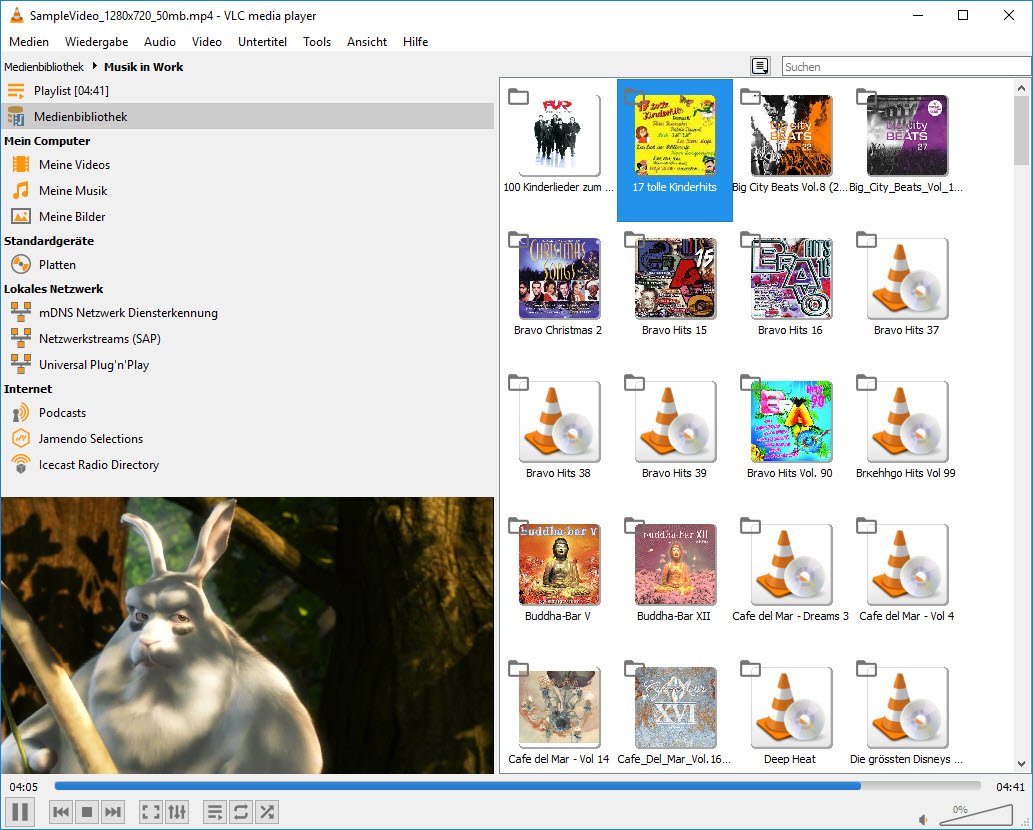Open extended settings equalizer icon

[x=177, y=812]
